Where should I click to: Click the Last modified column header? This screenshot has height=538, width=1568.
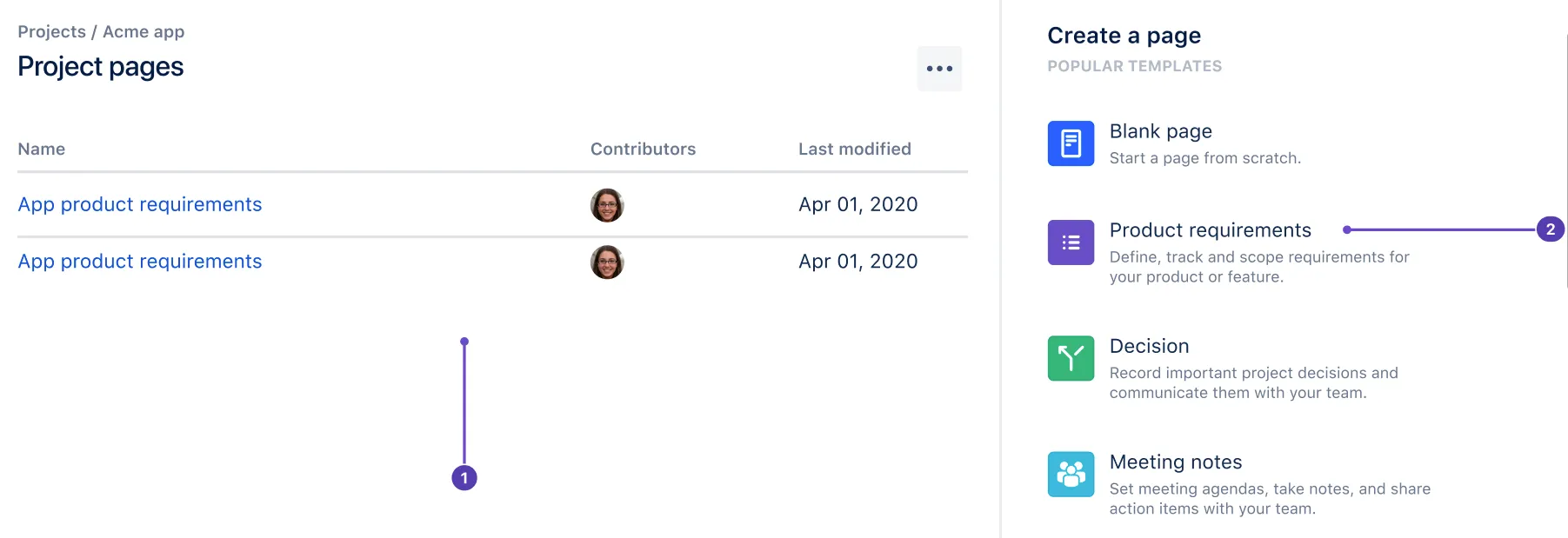(x=855, y=149)
